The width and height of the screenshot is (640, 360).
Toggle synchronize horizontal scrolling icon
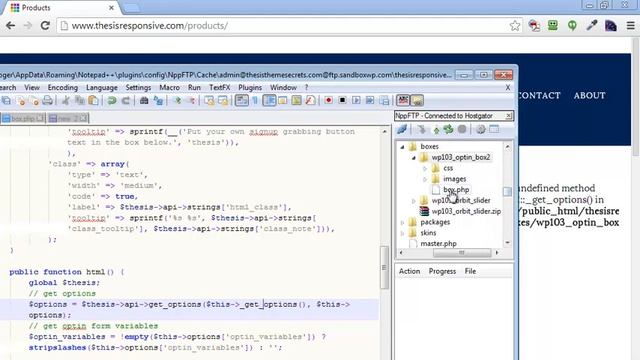tap(223, 100)
